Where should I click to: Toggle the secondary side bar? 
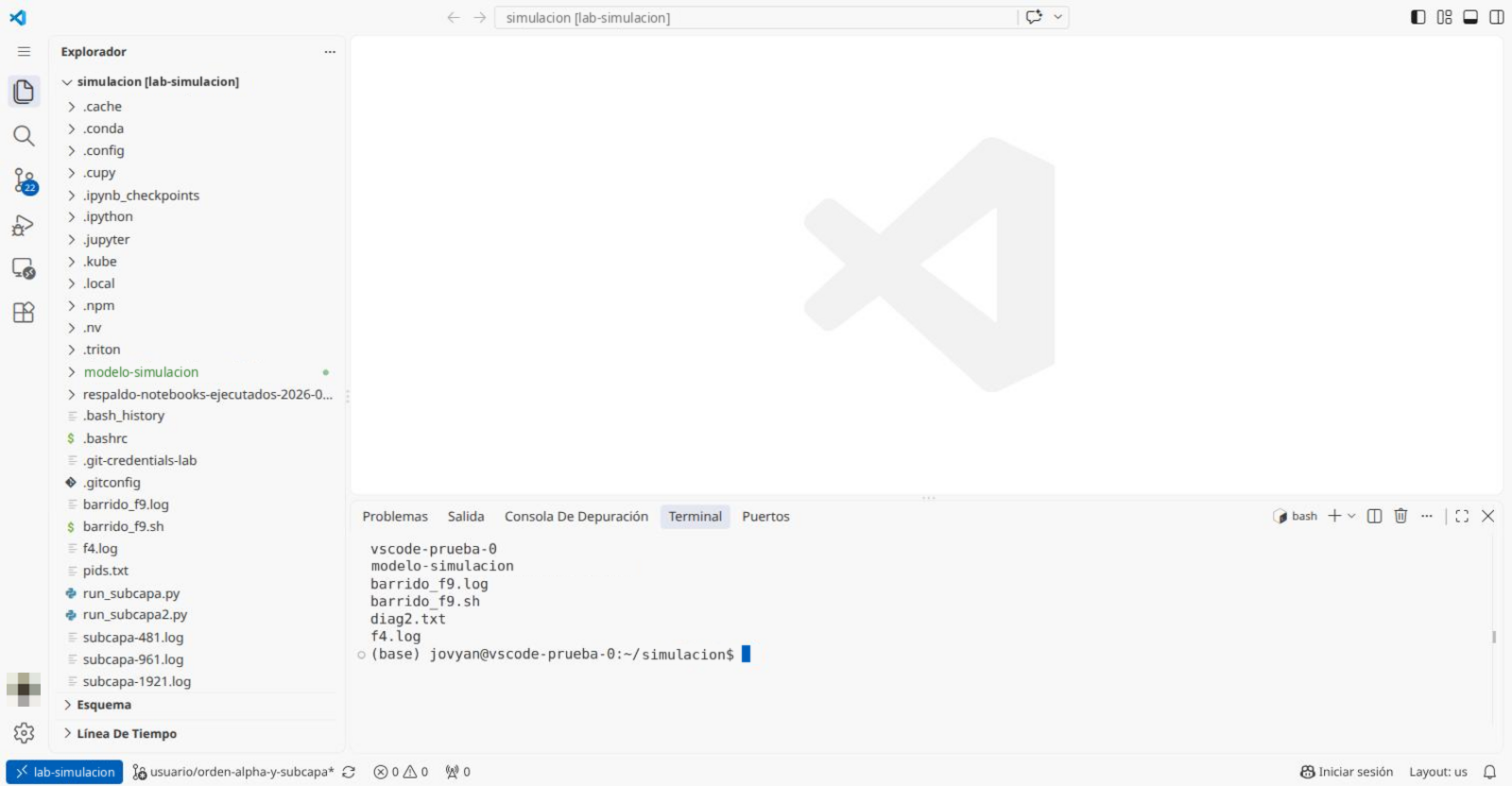[x=1497, y=17]
